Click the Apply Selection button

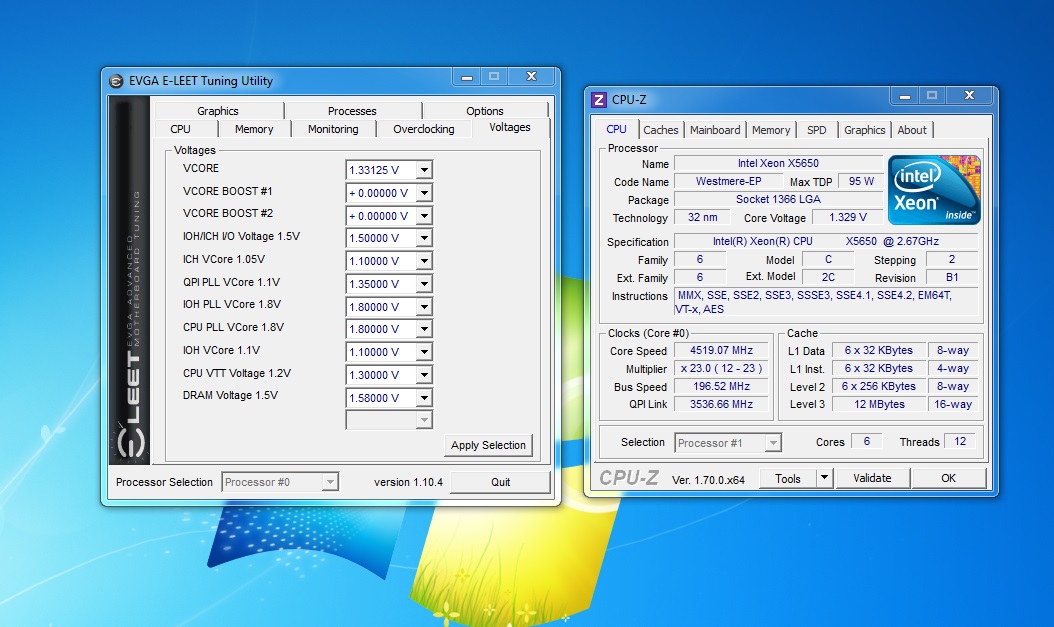(x=488, y=445)
